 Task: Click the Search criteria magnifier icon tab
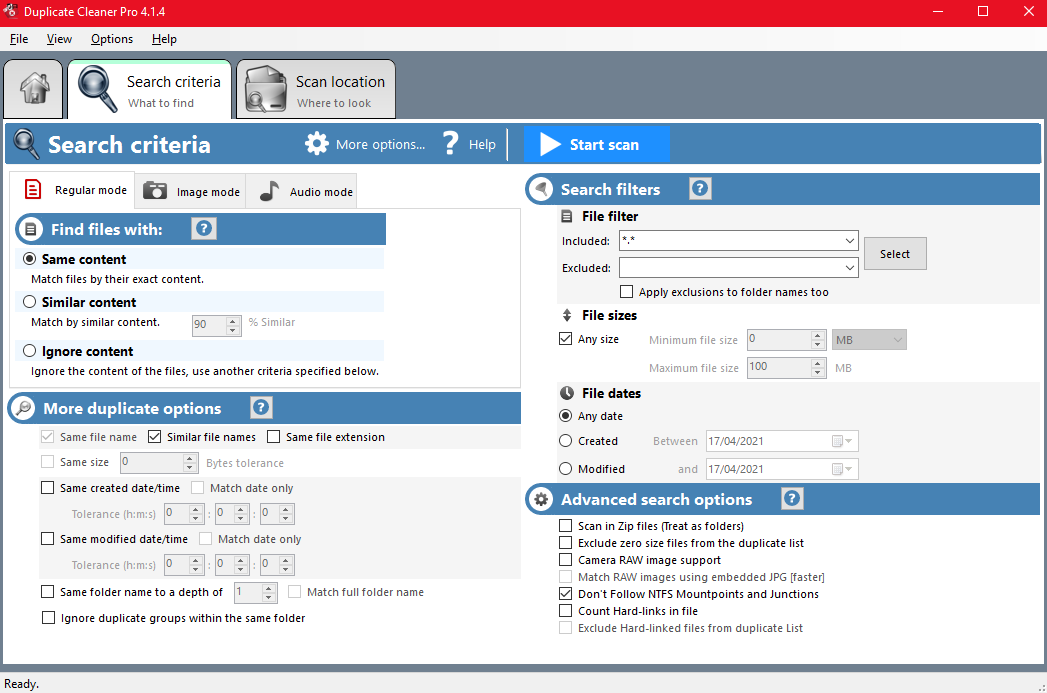click(98, 88)
